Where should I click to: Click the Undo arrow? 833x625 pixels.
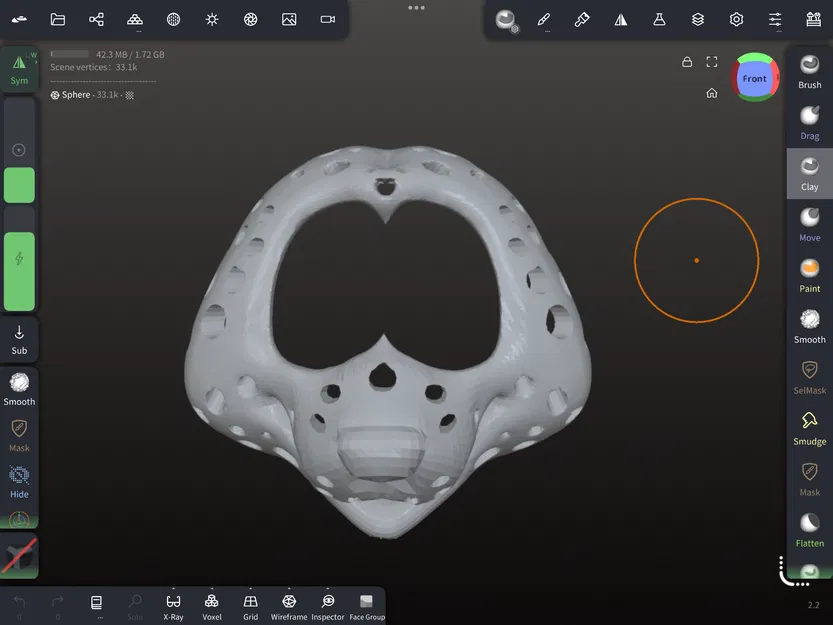[x=19, y=606]
